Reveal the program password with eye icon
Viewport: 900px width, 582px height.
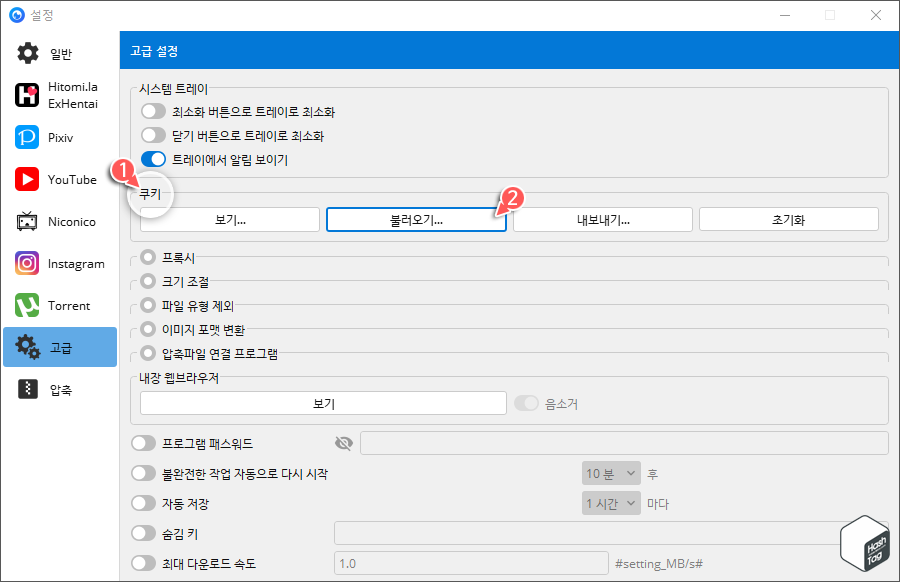click(344, 443)
